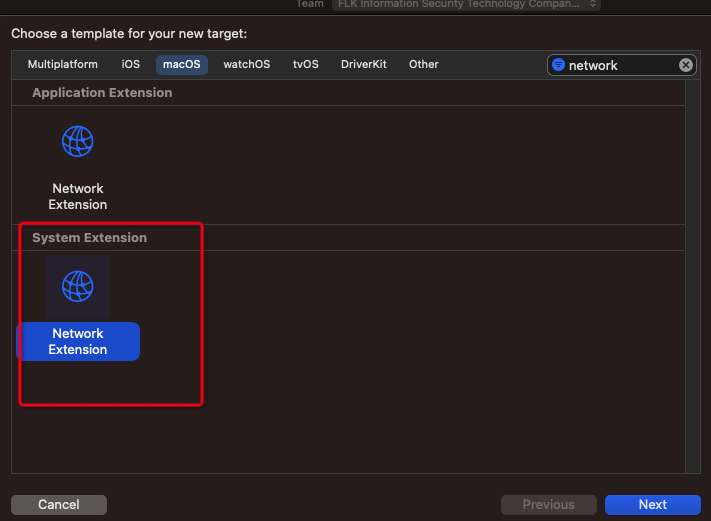This screenshot has width=711, height=521.
Task: Open the Other templates tab
Action: [x=424, y=64]
